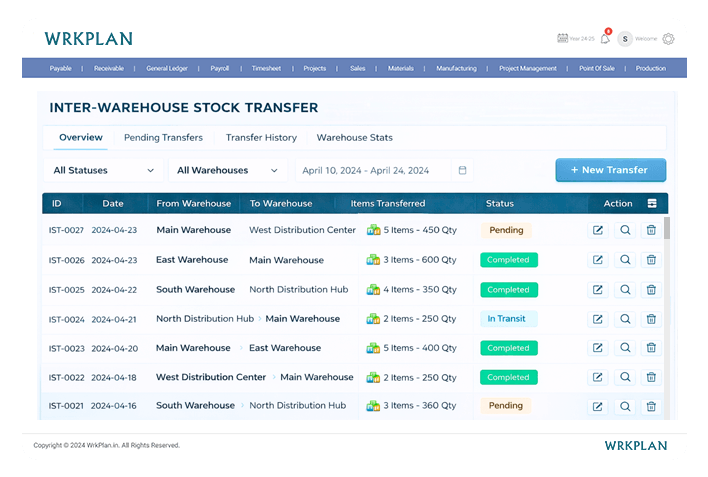Open the Timesheet menu
This screenshot has width=708, height=477.
tap(266, 68)
